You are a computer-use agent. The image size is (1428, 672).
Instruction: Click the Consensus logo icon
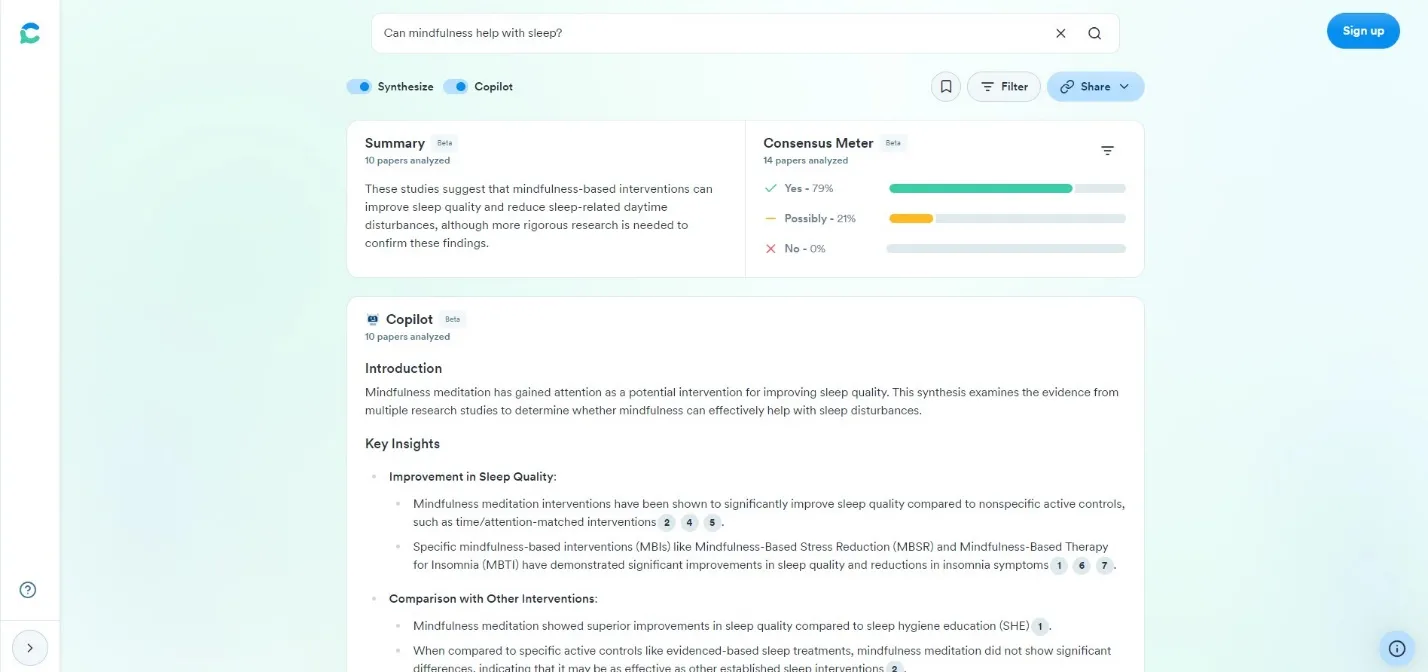(30, 33)
